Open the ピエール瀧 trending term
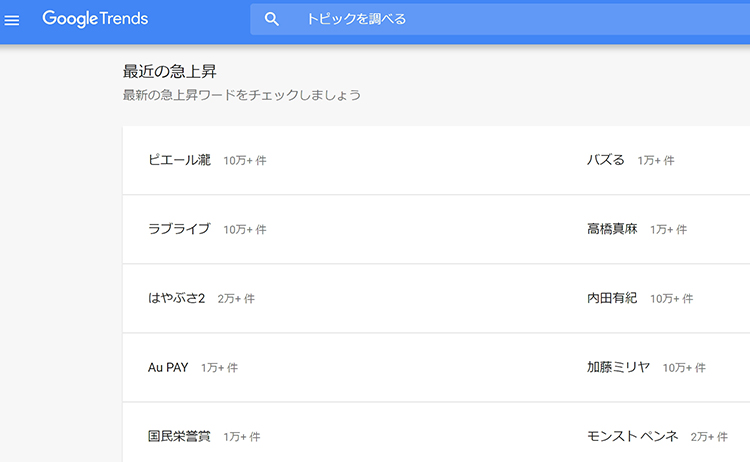The height and width of the screenshot is (462, 750). pyautogui.click(x=179, y=160)
